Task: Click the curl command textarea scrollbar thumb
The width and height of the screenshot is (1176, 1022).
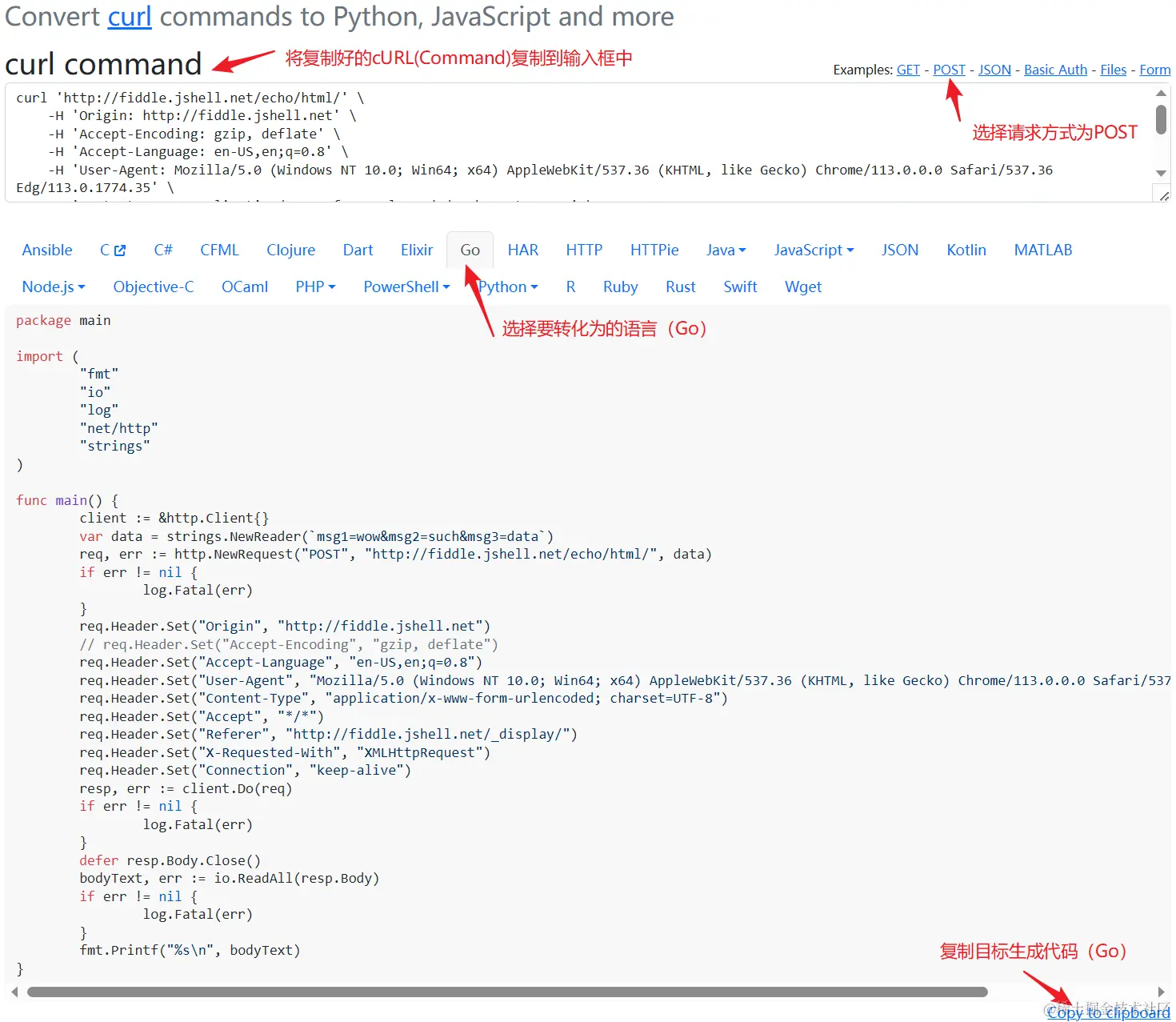Action: [1161, 119]
